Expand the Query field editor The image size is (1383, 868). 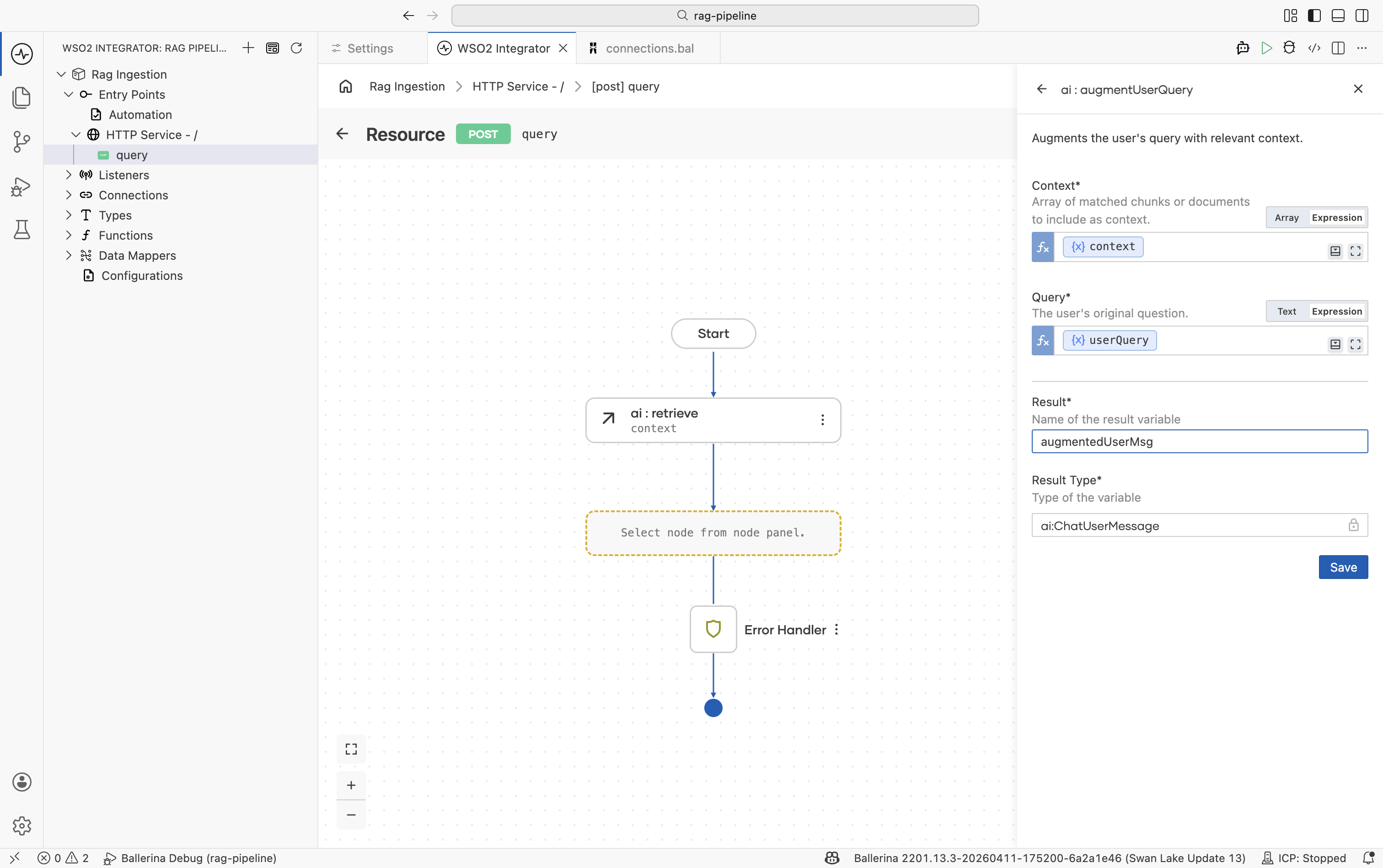pos(1356,344)
